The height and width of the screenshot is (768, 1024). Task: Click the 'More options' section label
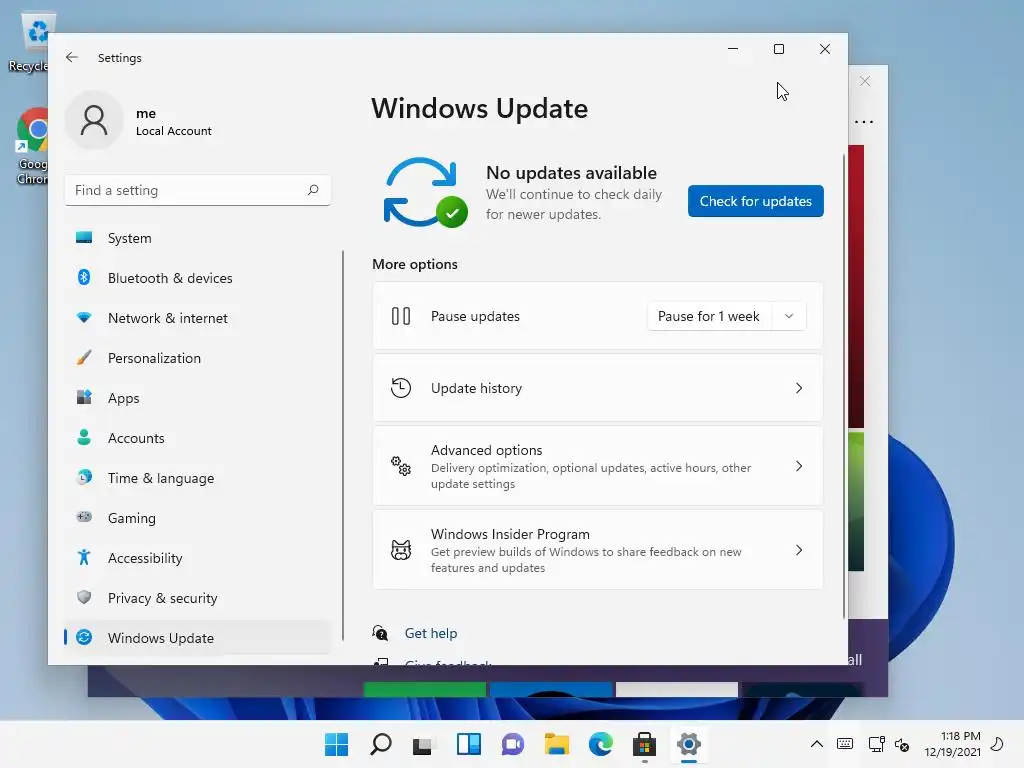(x=415, y=264)
